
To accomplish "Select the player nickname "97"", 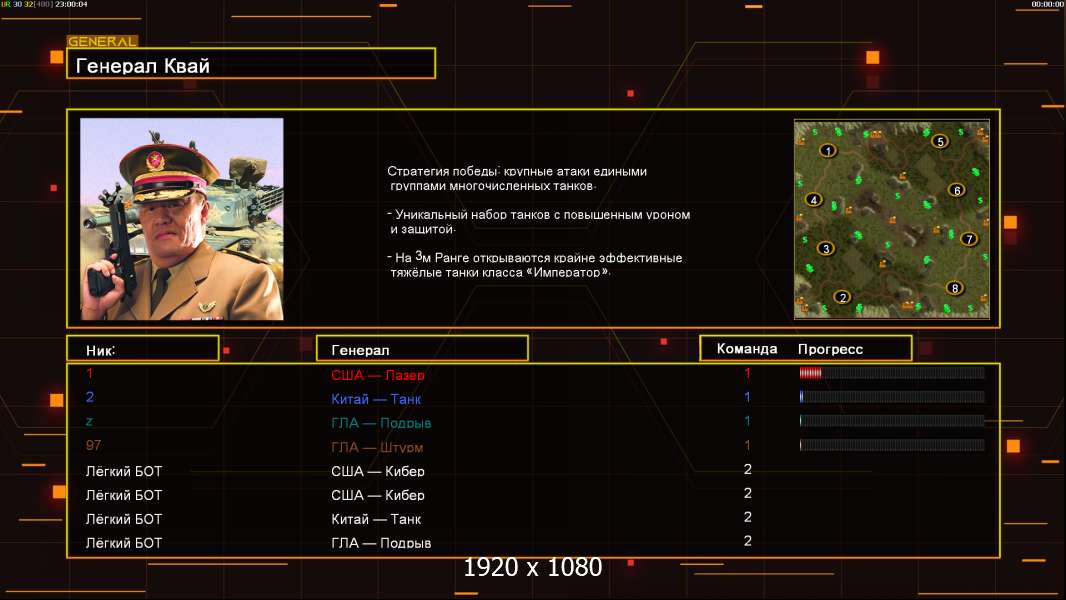I will click(93, 445).
